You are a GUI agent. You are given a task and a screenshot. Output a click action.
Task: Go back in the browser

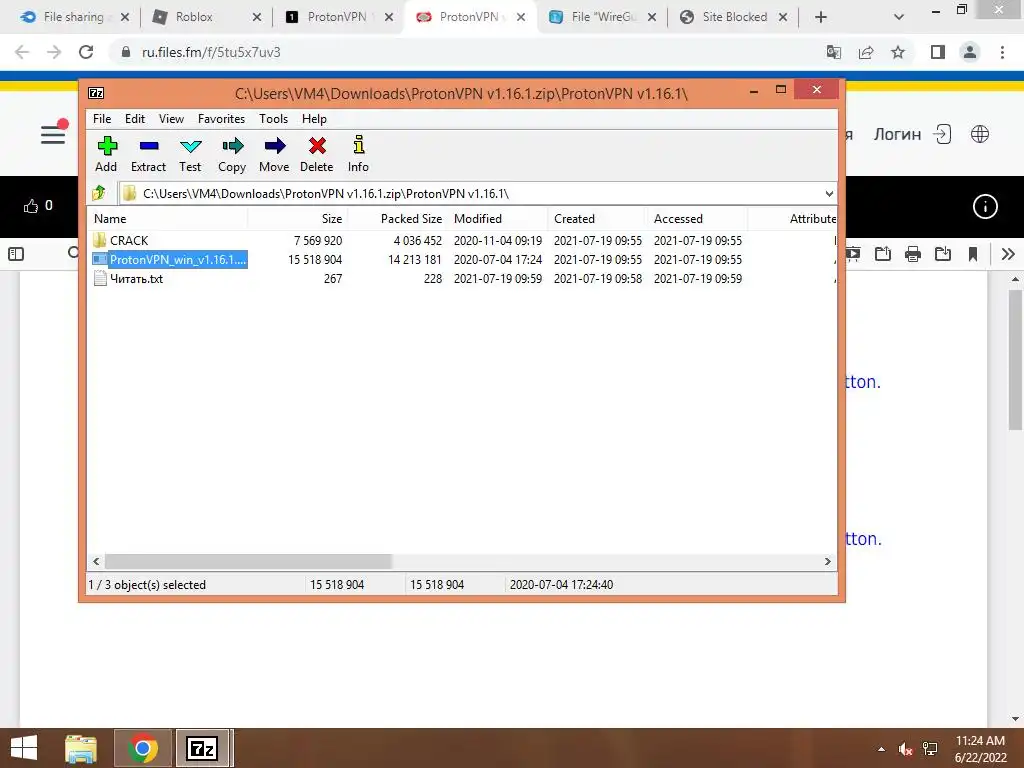tap(22, 52)
